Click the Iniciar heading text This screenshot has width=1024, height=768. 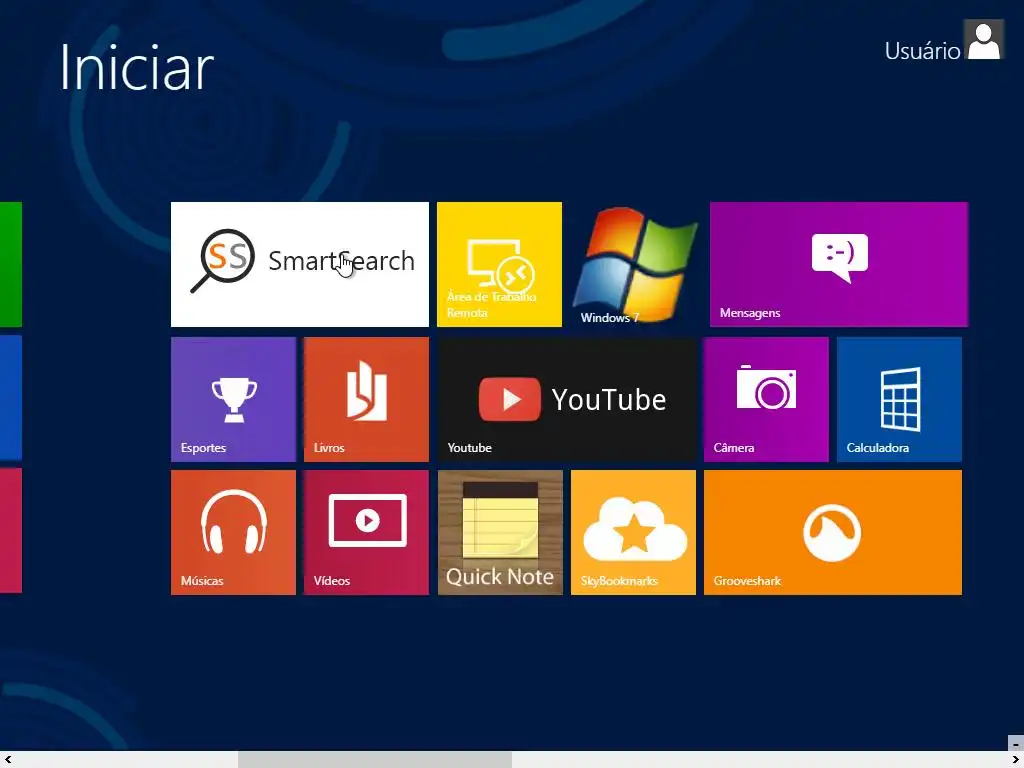[136, 67]
